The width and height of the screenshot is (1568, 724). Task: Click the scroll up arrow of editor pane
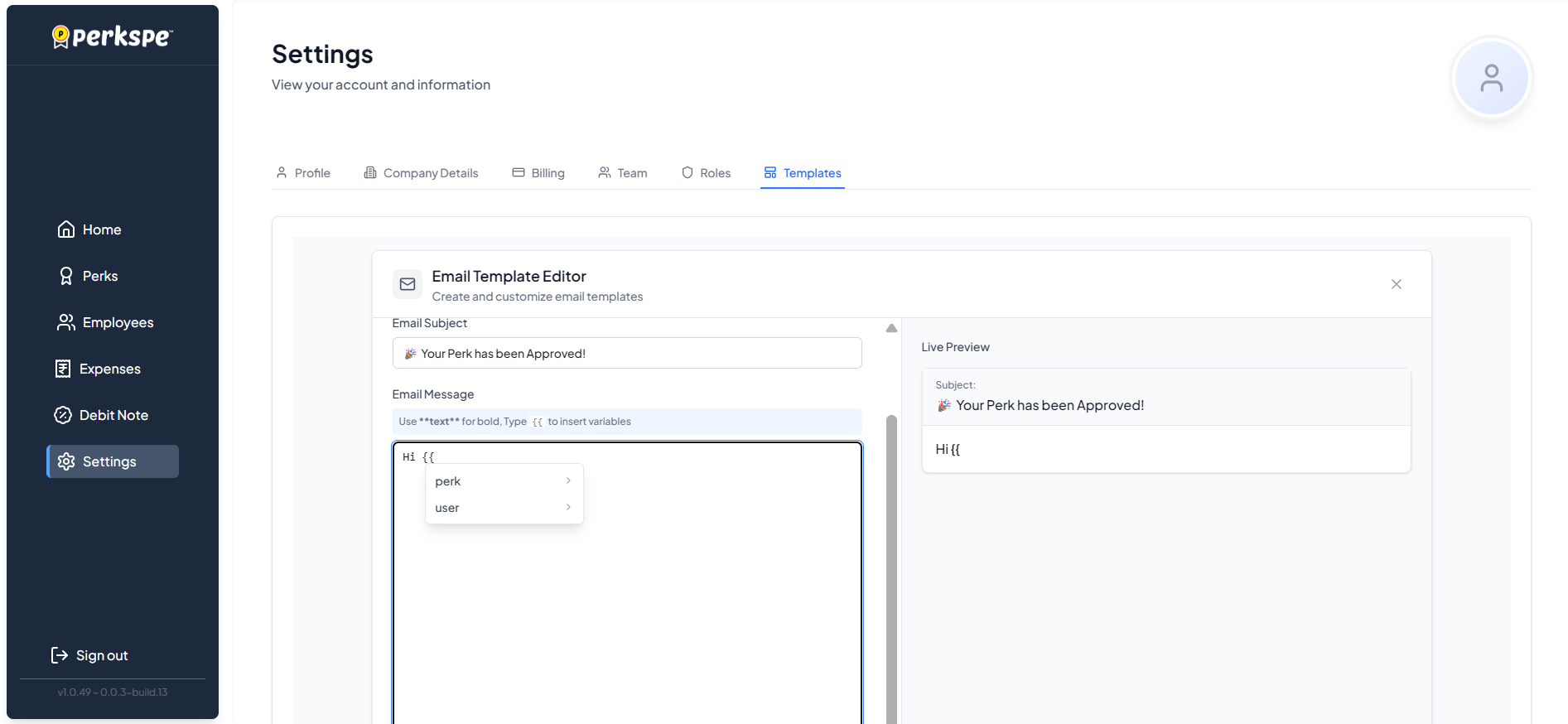[x=891, y=328]
